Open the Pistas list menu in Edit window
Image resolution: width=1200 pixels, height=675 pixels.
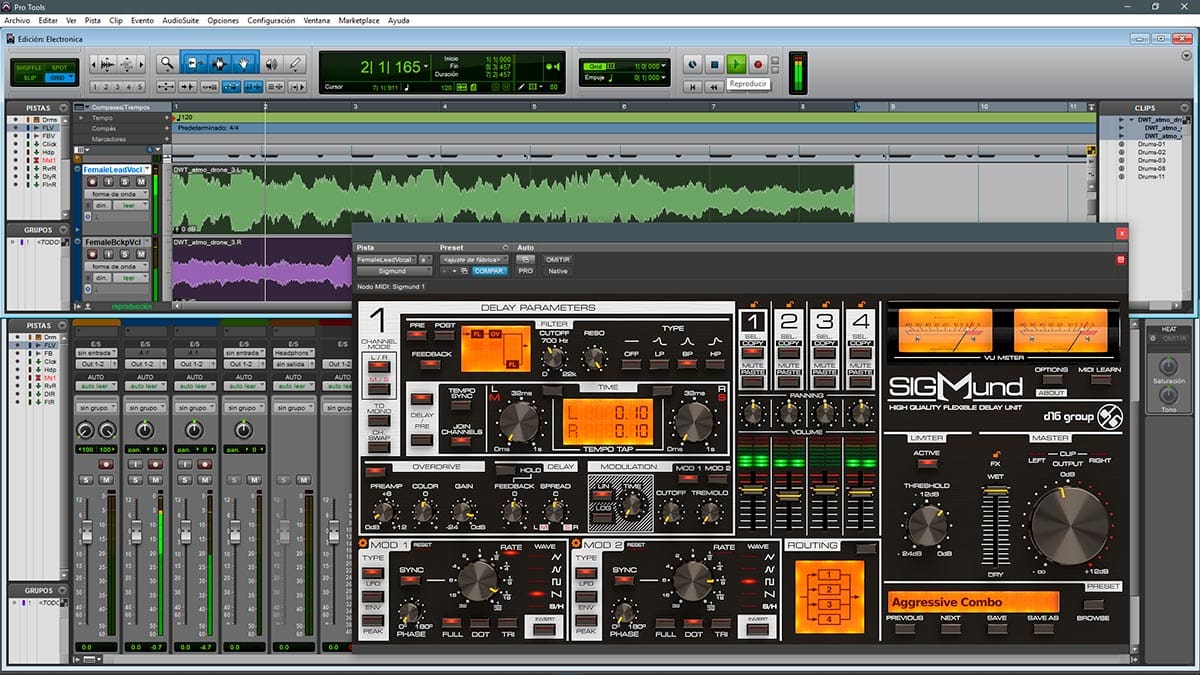point(63,107)
